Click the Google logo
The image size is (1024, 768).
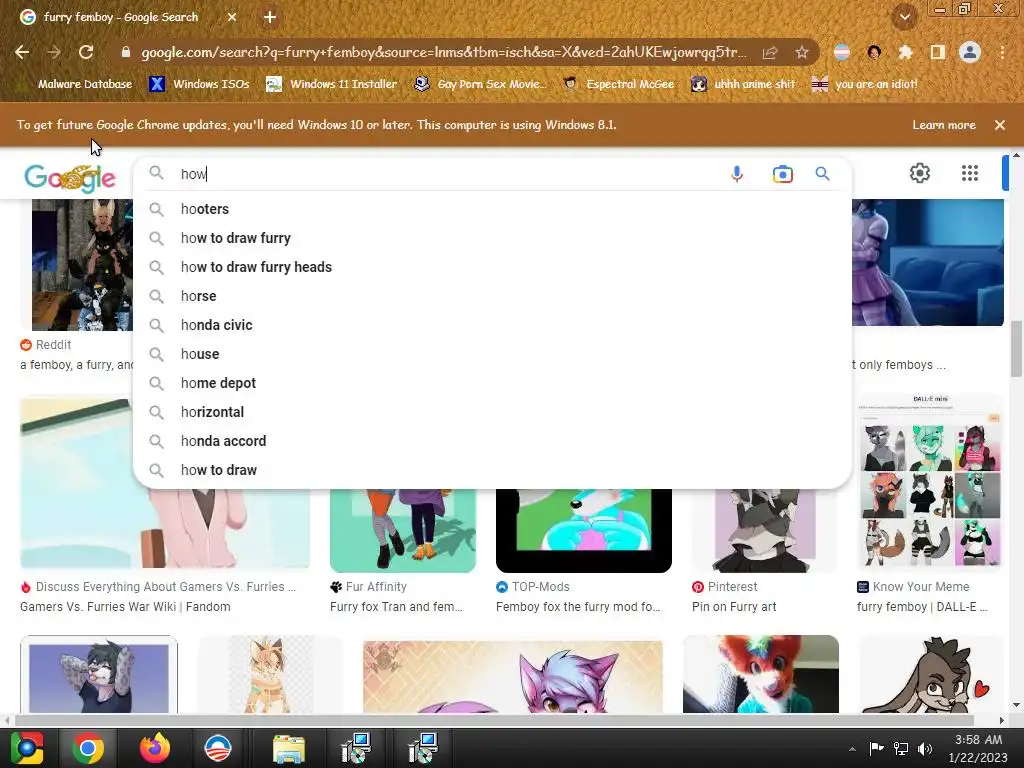coord(69,178)
